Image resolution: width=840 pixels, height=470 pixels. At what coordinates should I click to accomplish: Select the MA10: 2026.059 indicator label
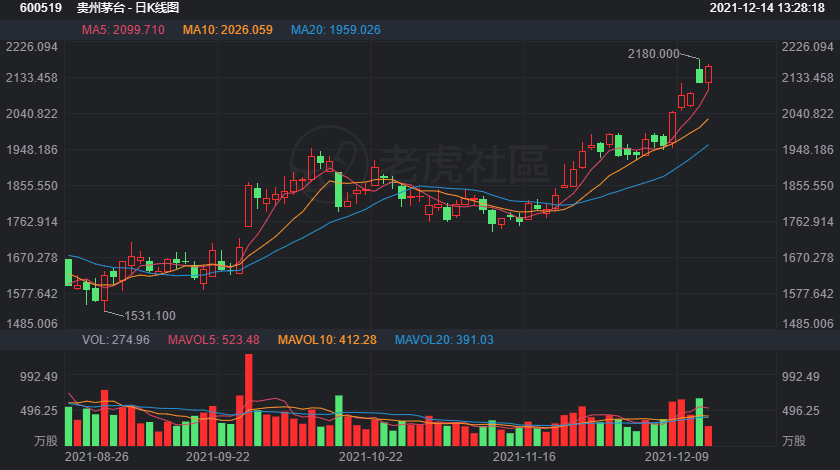pyautogui.click(x=228, y=30)
